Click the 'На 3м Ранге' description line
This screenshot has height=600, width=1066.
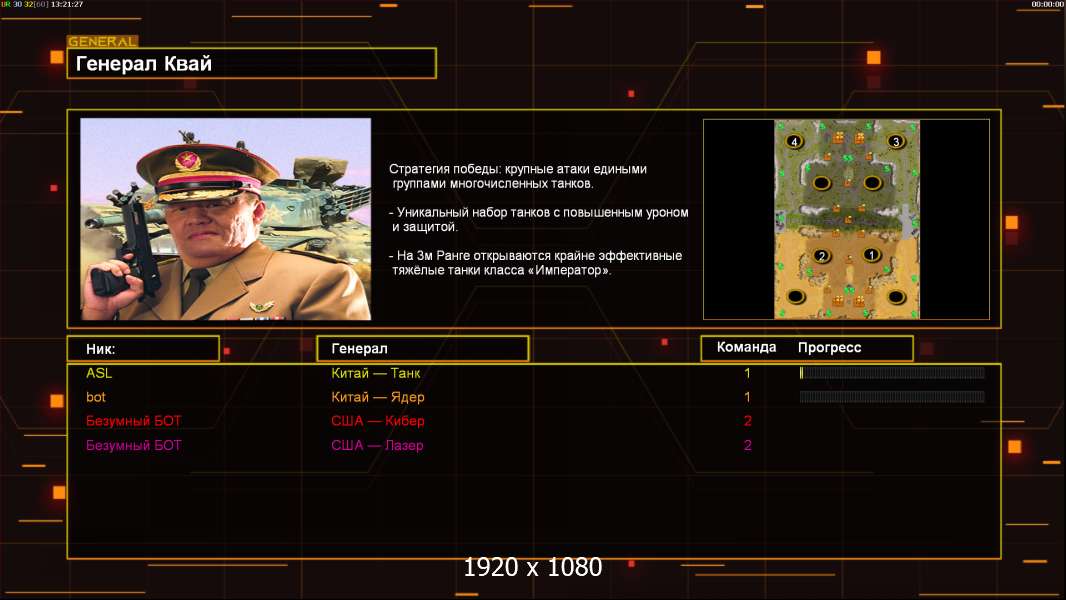point(536,263)
